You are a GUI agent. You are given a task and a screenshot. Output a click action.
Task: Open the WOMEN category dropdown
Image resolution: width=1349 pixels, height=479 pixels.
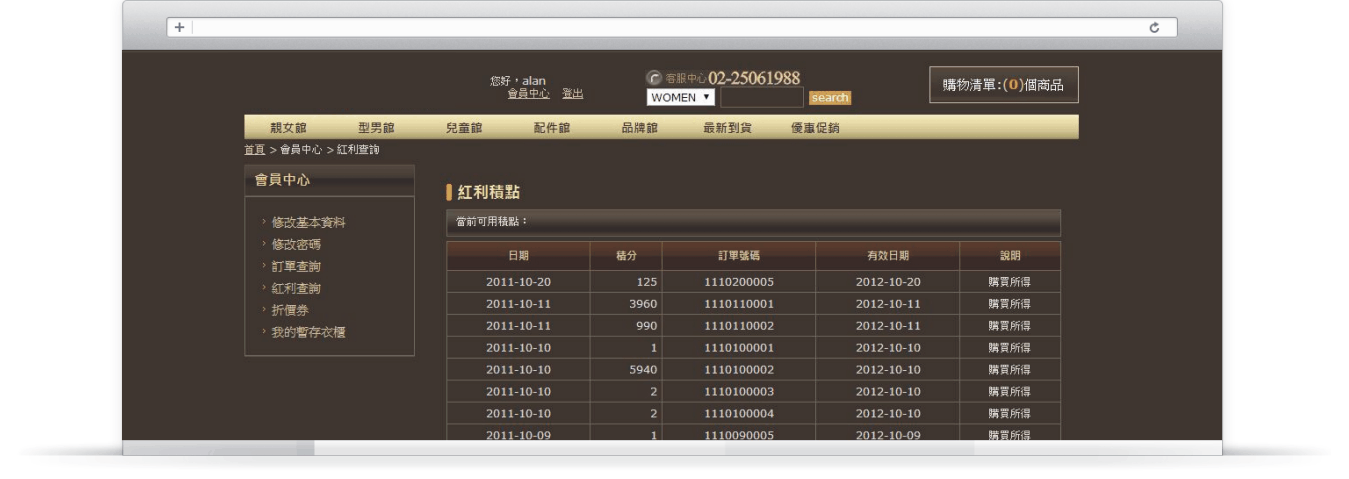[x=681, y=98]
